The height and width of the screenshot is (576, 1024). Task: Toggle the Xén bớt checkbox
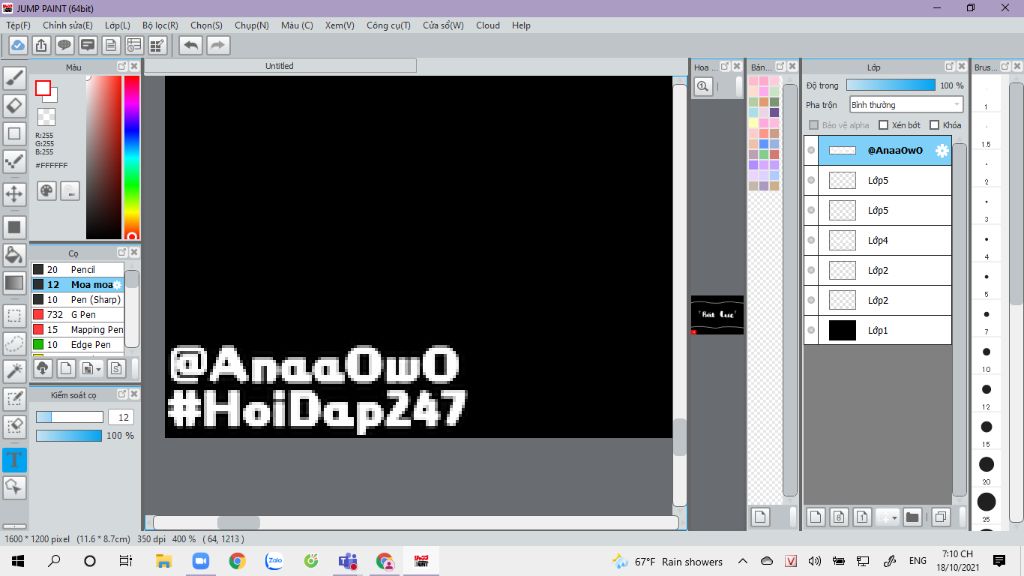(x=884, y=125)
